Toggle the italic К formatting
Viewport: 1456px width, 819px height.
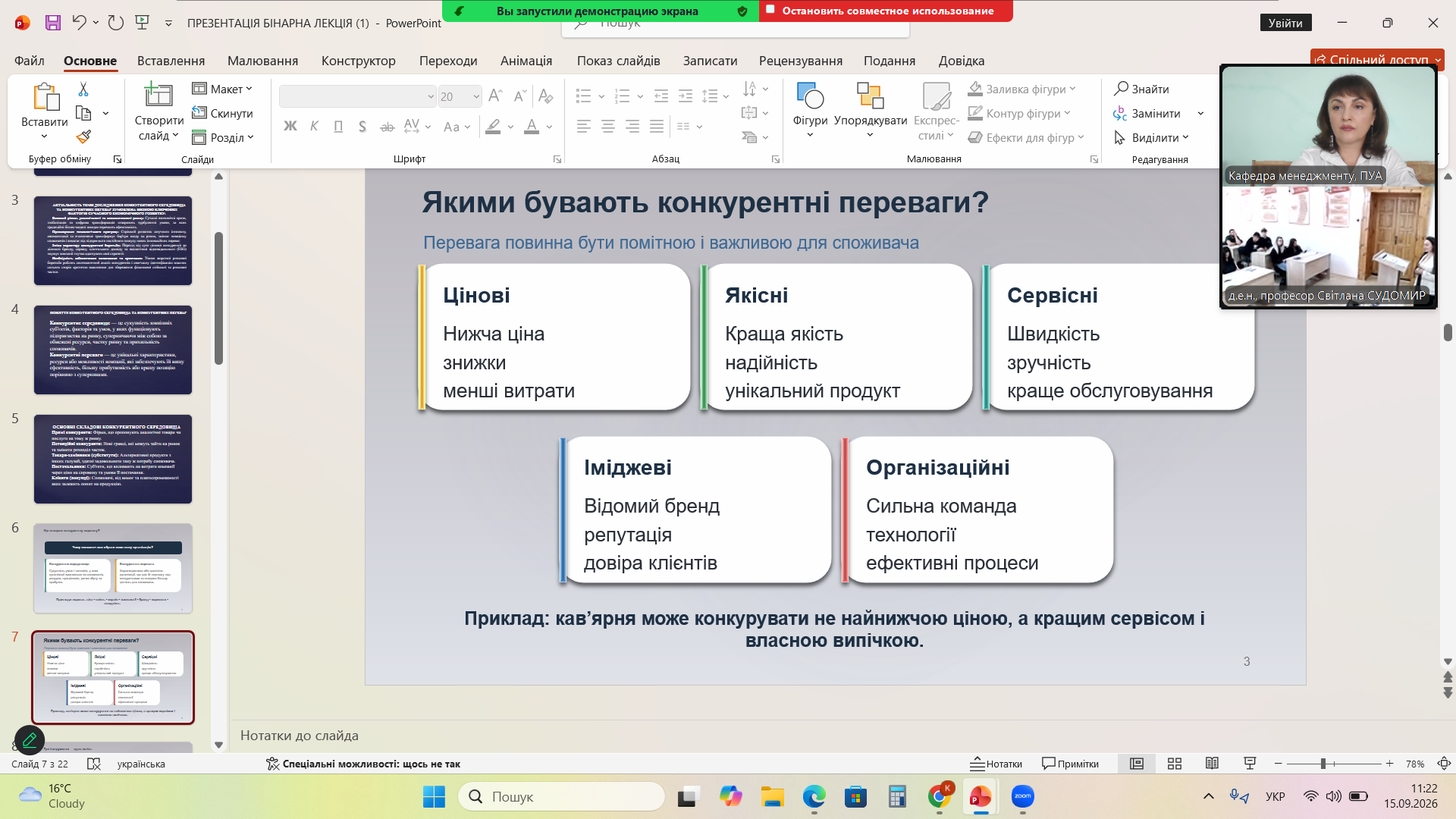pyautogui.click(x=314, y=127)
